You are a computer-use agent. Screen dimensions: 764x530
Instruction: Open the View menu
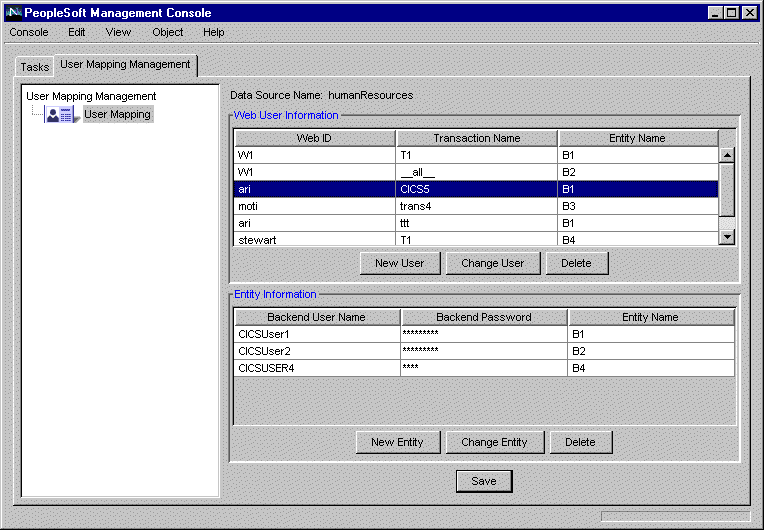[x=118, y=32]
